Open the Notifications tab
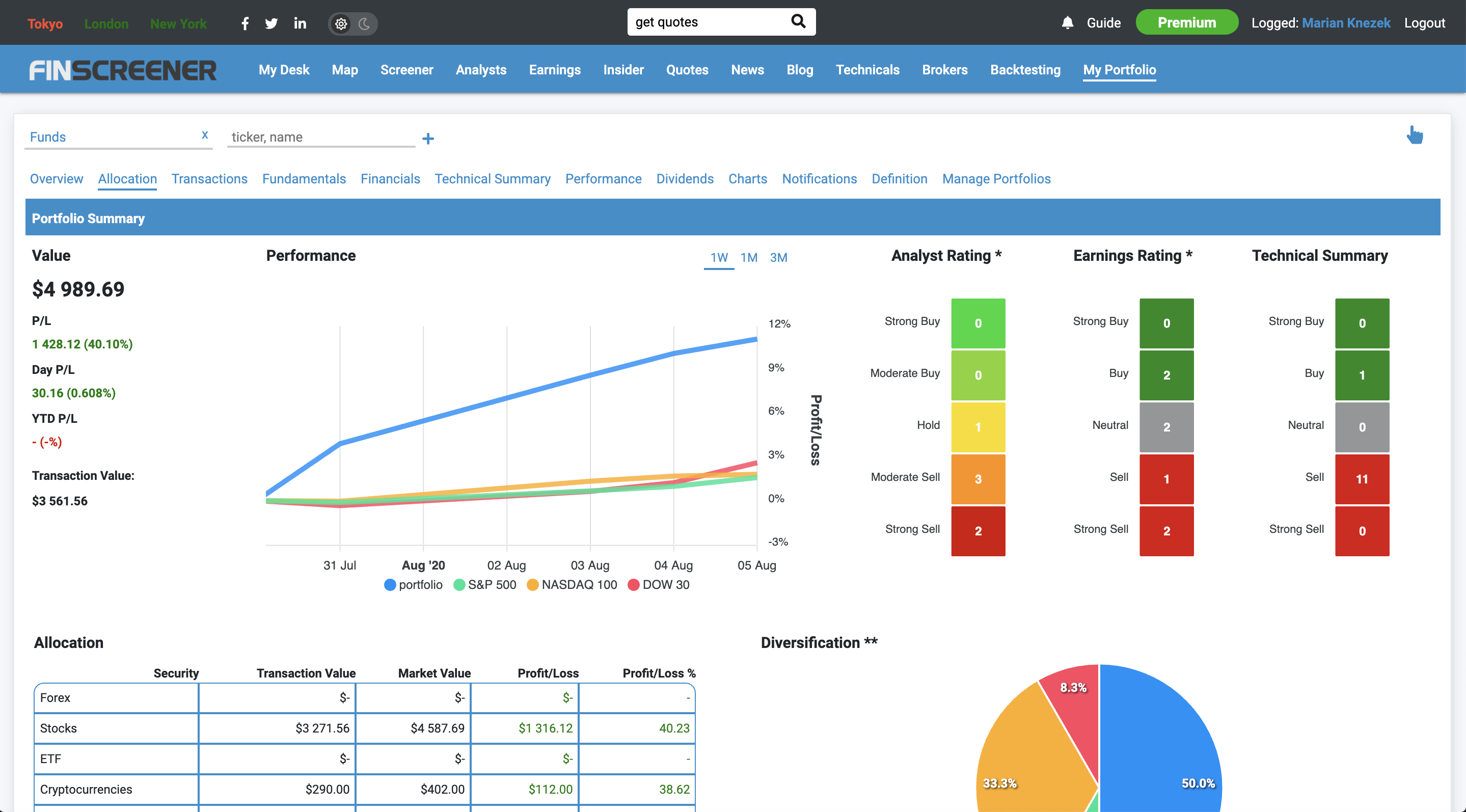Viewport: 1466px width, 812px height. (x=819, y=179)
